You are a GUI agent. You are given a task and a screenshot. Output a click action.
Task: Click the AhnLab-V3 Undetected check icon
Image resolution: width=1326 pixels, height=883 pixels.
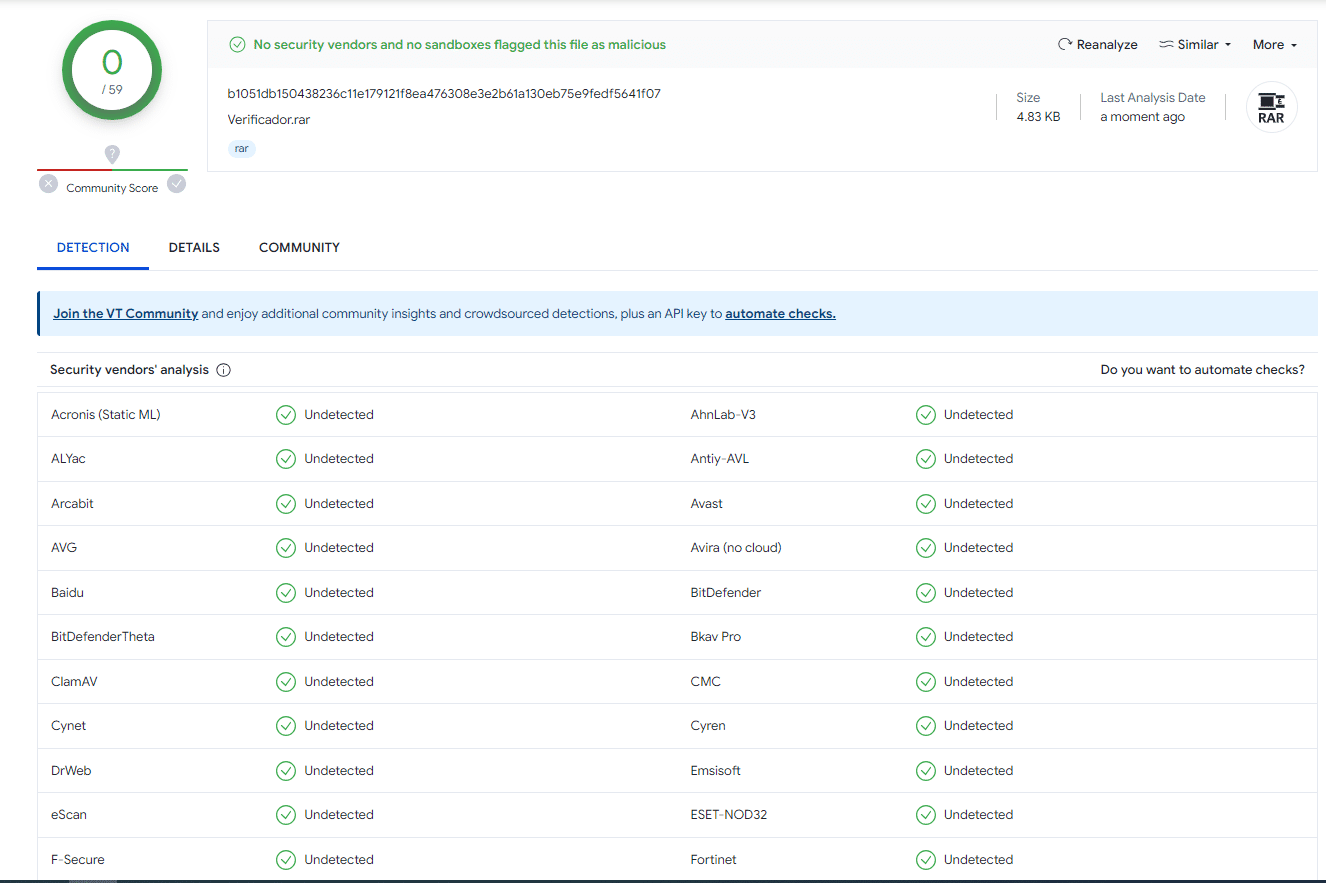926,415
